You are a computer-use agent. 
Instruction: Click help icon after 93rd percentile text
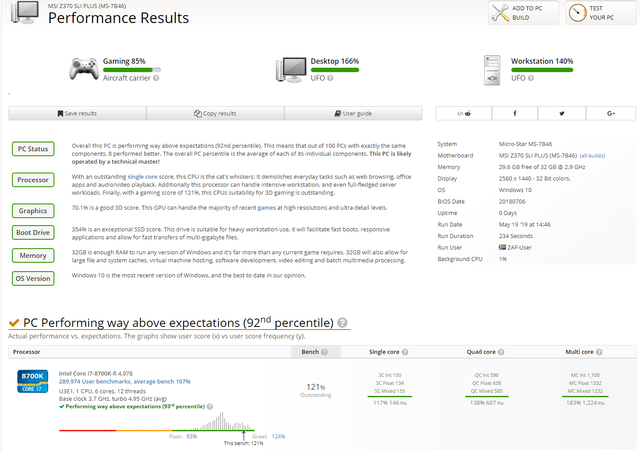click(210, 406)
